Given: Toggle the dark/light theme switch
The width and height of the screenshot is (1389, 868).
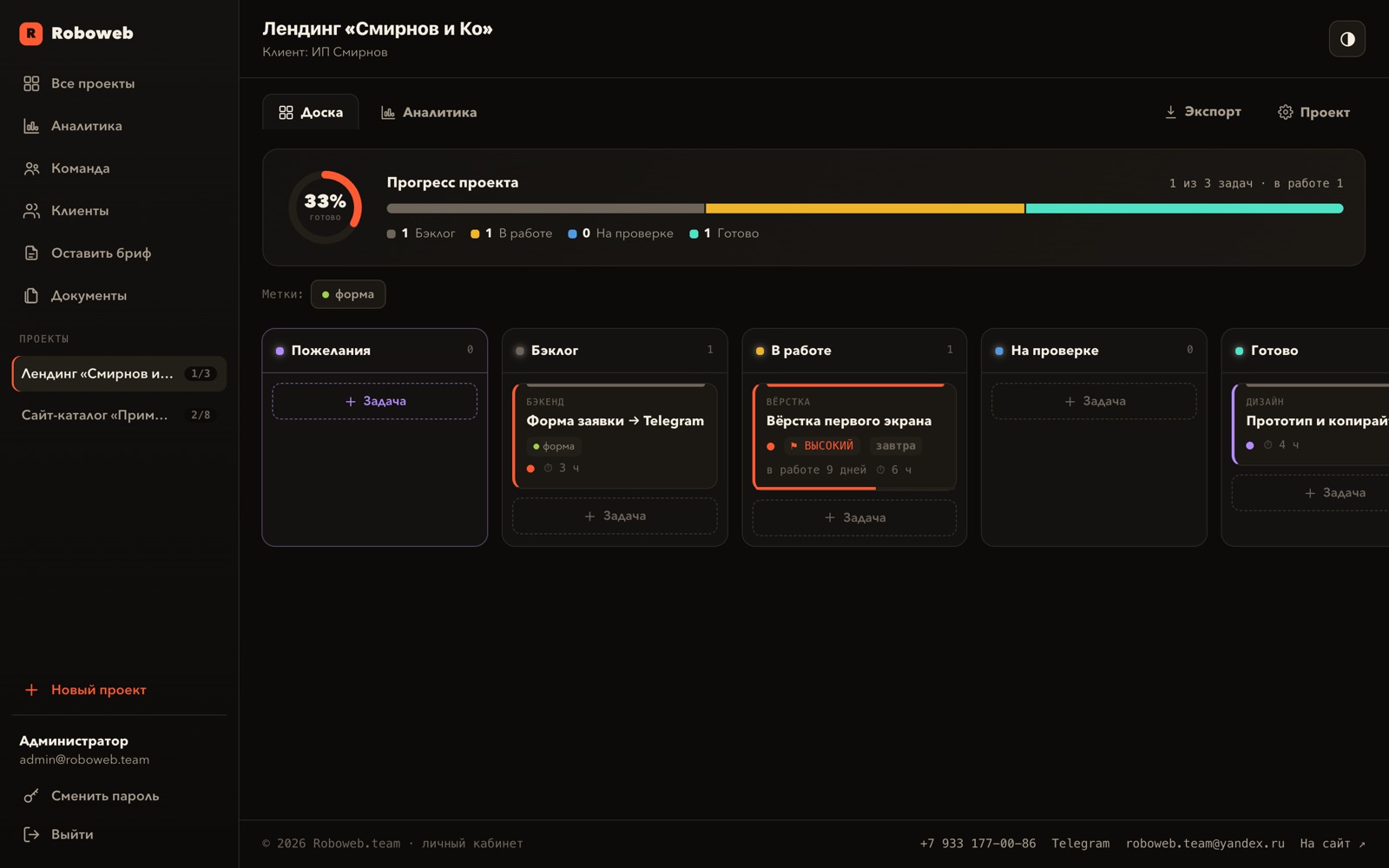Looking at the screenshot, I should [x=1346, y=39].
